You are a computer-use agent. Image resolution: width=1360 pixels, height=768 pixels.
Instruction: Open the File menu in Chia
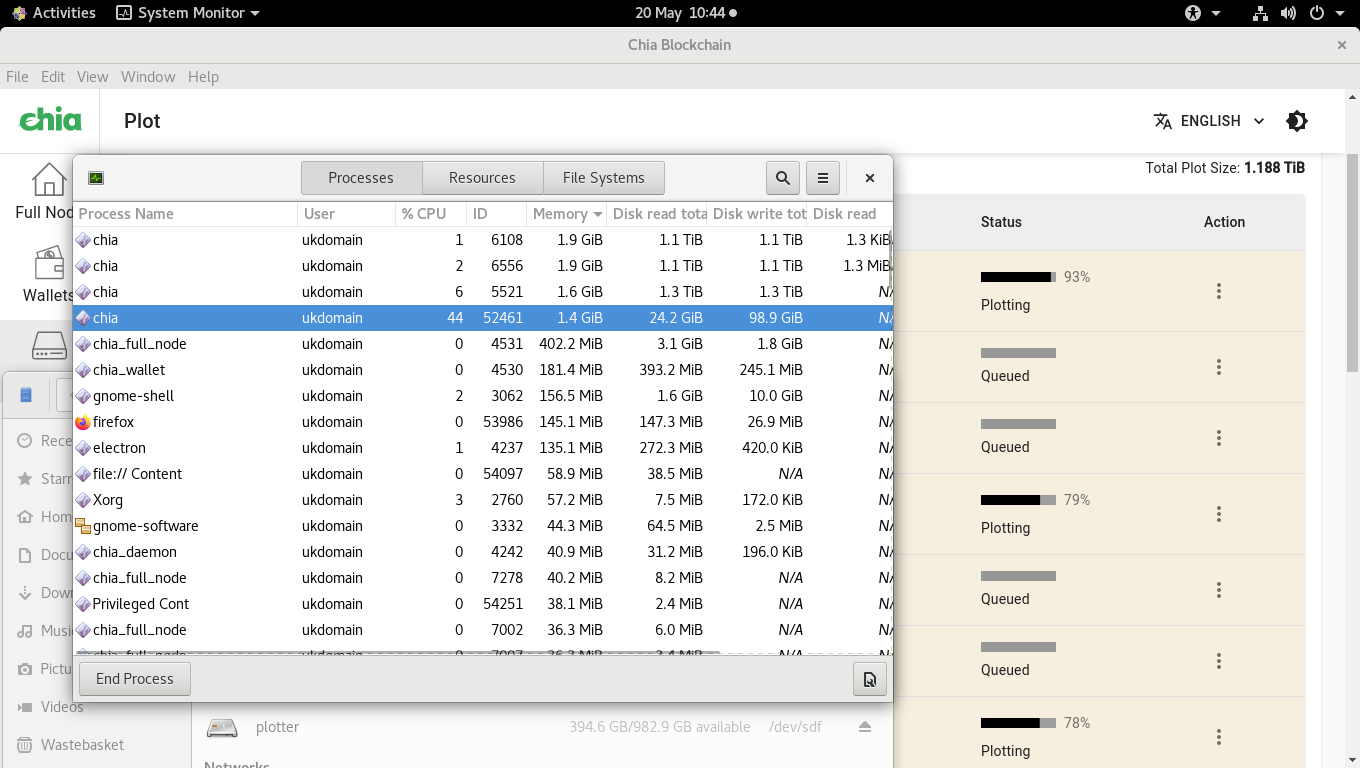point(17,77)
